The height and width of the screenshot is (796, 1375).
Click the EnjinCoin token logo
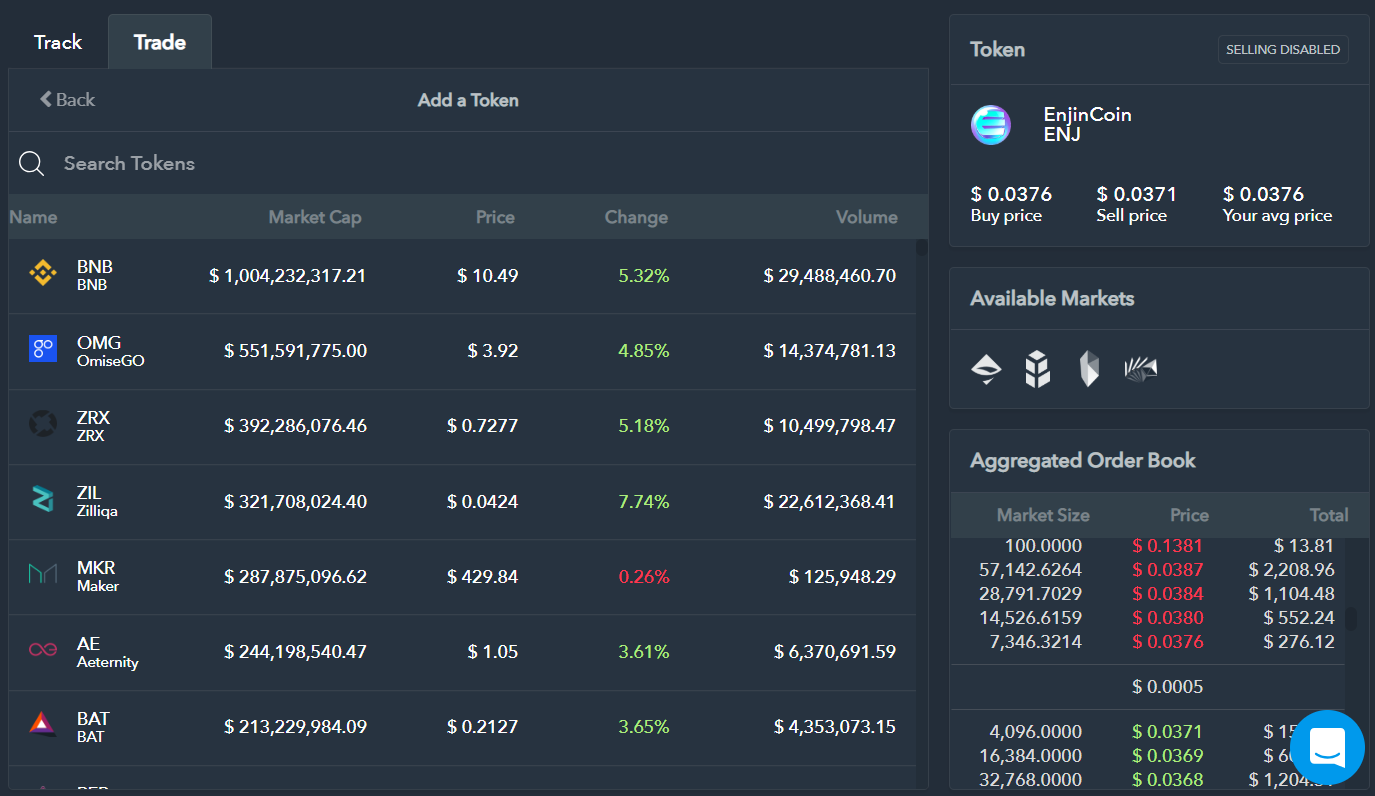[991, 125]
